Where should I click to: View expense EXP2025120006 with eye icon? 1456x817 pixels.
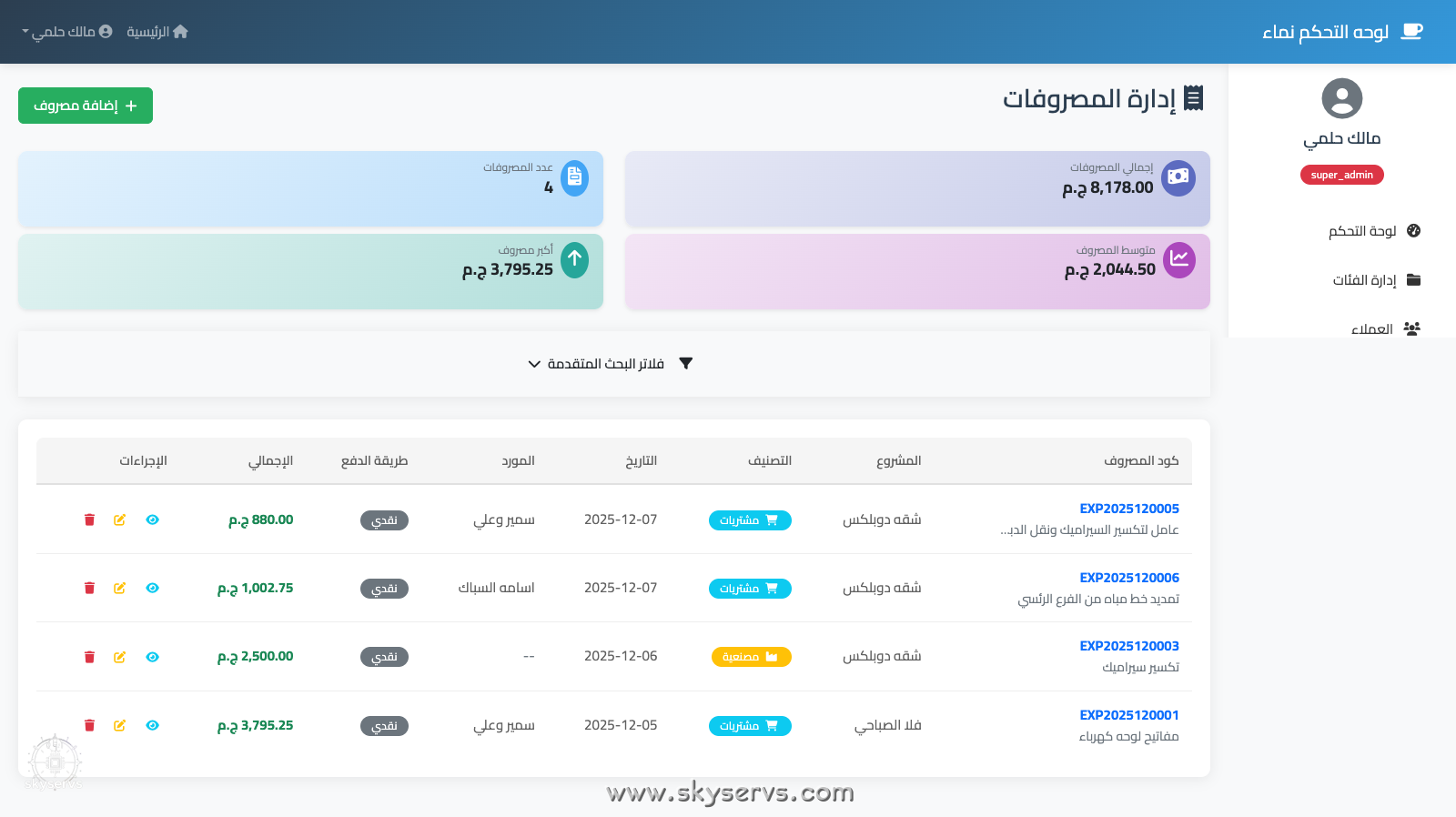tap(152, 588)
